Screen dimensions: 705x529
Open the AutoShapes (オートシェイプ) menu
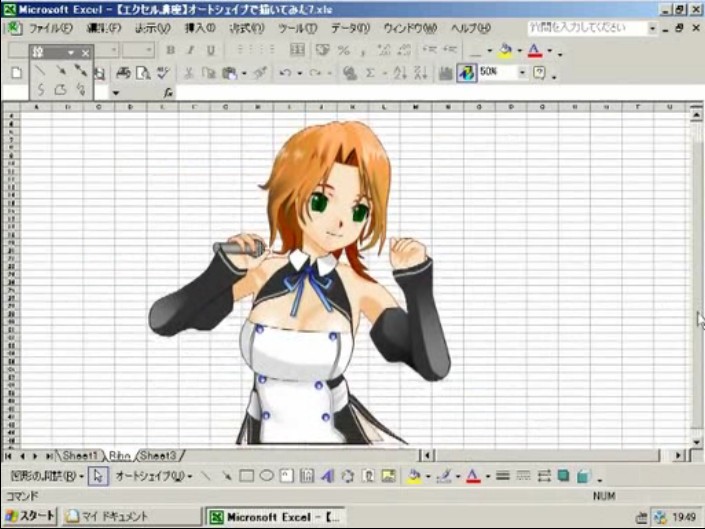153,476
